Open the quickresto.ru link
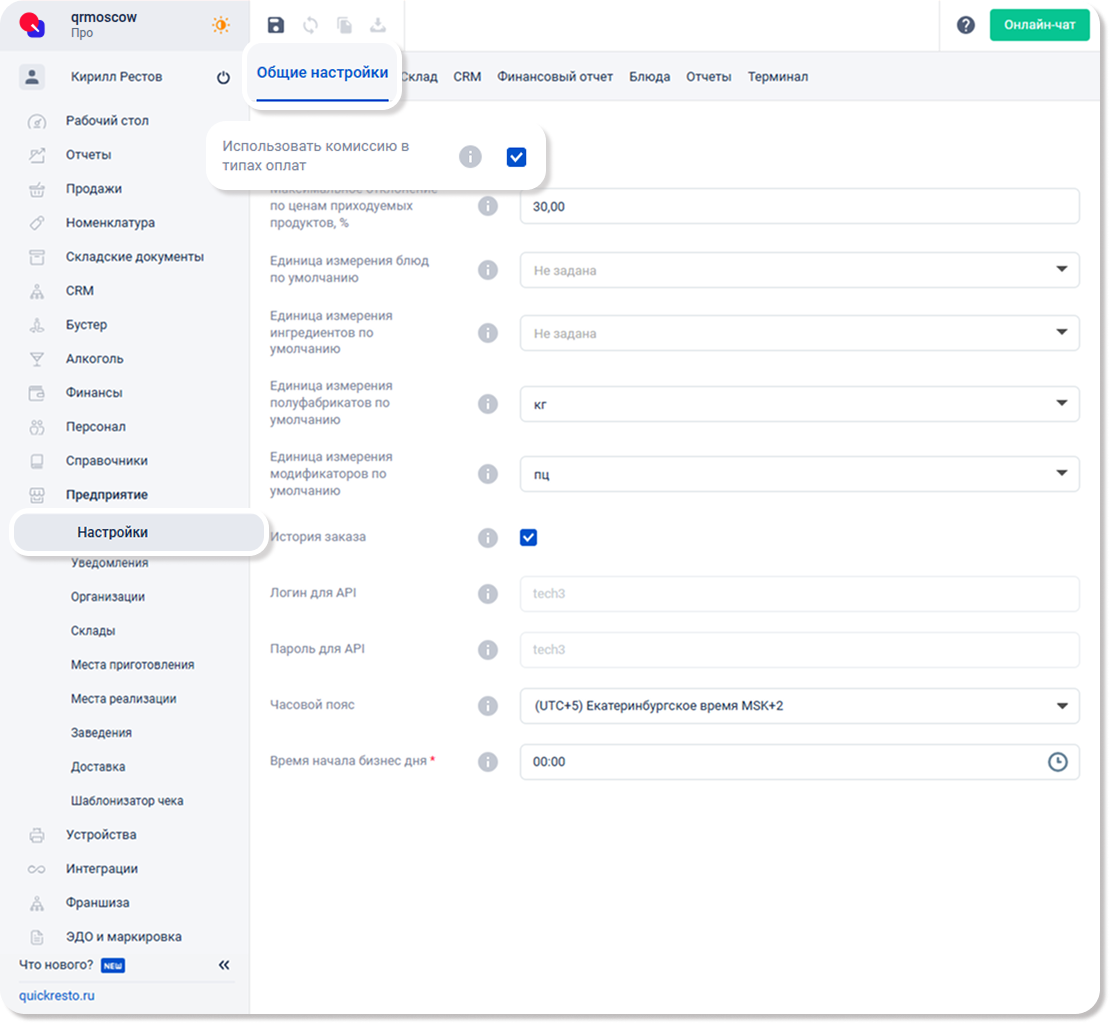The width and height of the screenshot is (1109, 1023). pos(57,996)
